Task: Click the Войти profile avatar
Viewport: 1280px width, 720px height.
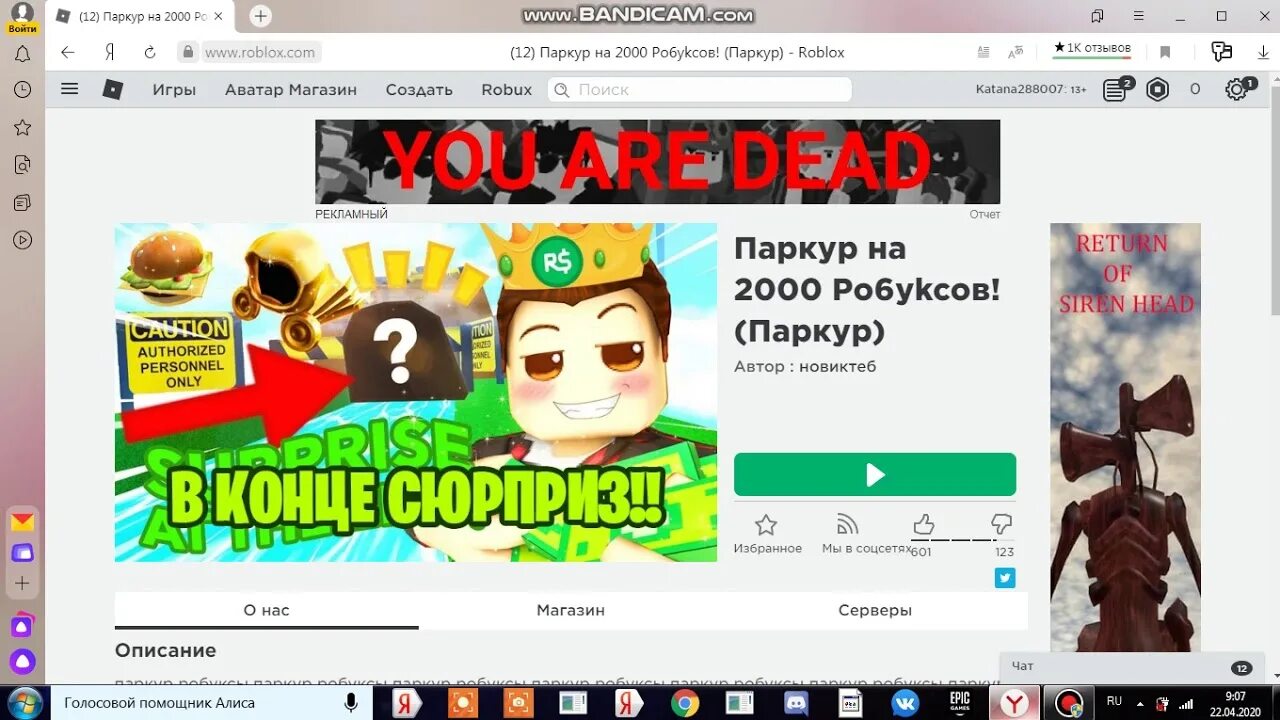Action: coord(22,18)
